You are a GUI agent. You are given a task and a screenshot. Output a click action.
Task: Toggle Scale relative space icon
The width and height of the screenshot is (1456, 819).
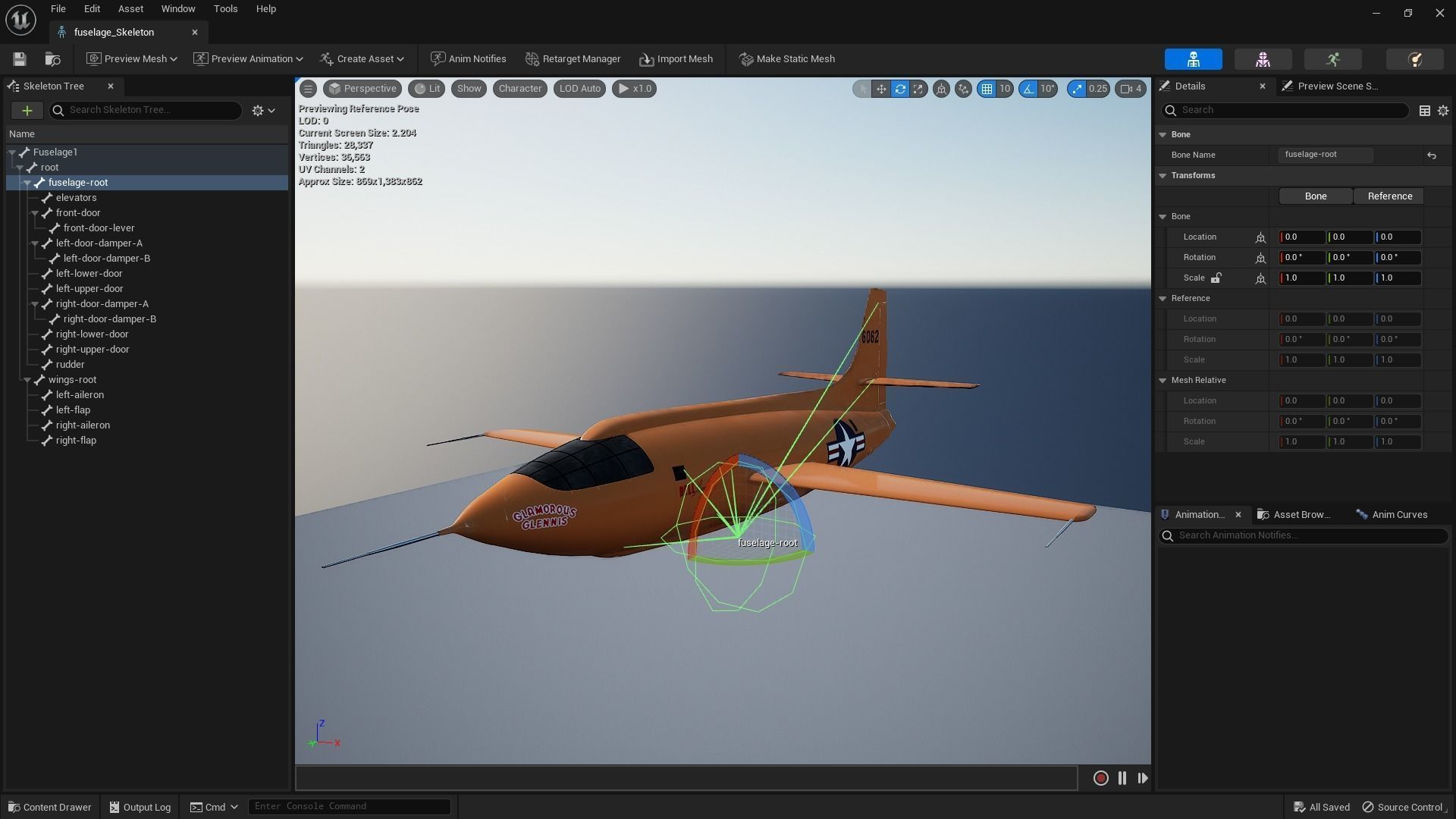point(1260,278)
